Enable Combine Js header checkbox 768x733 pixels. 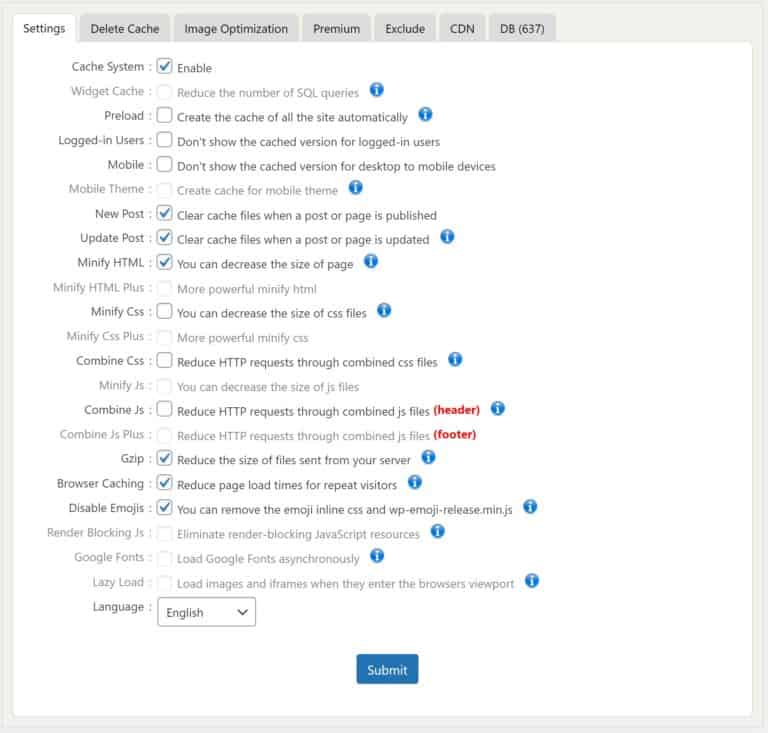pyautogui.click(x=165, y=409)
